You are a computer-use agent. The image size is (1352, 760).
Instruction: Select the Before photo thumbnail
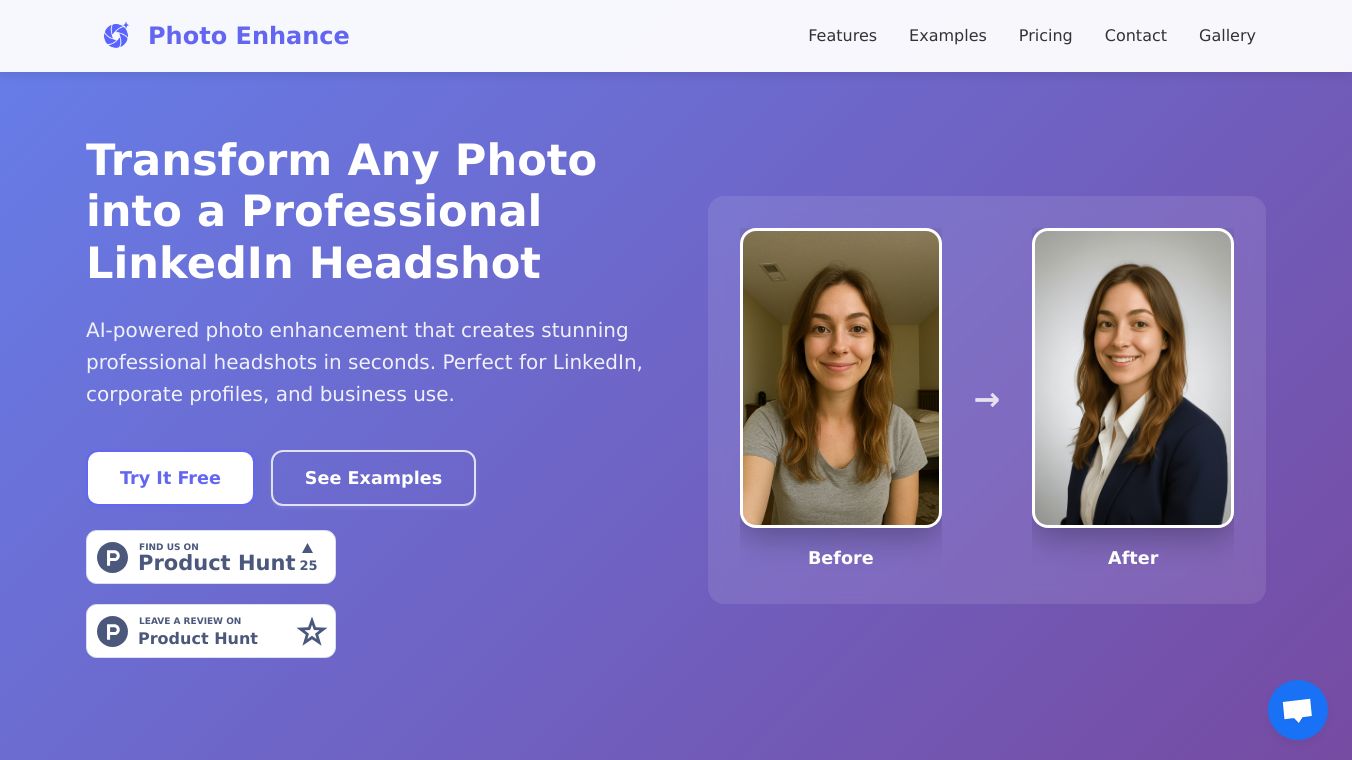(x=841, y=378)
